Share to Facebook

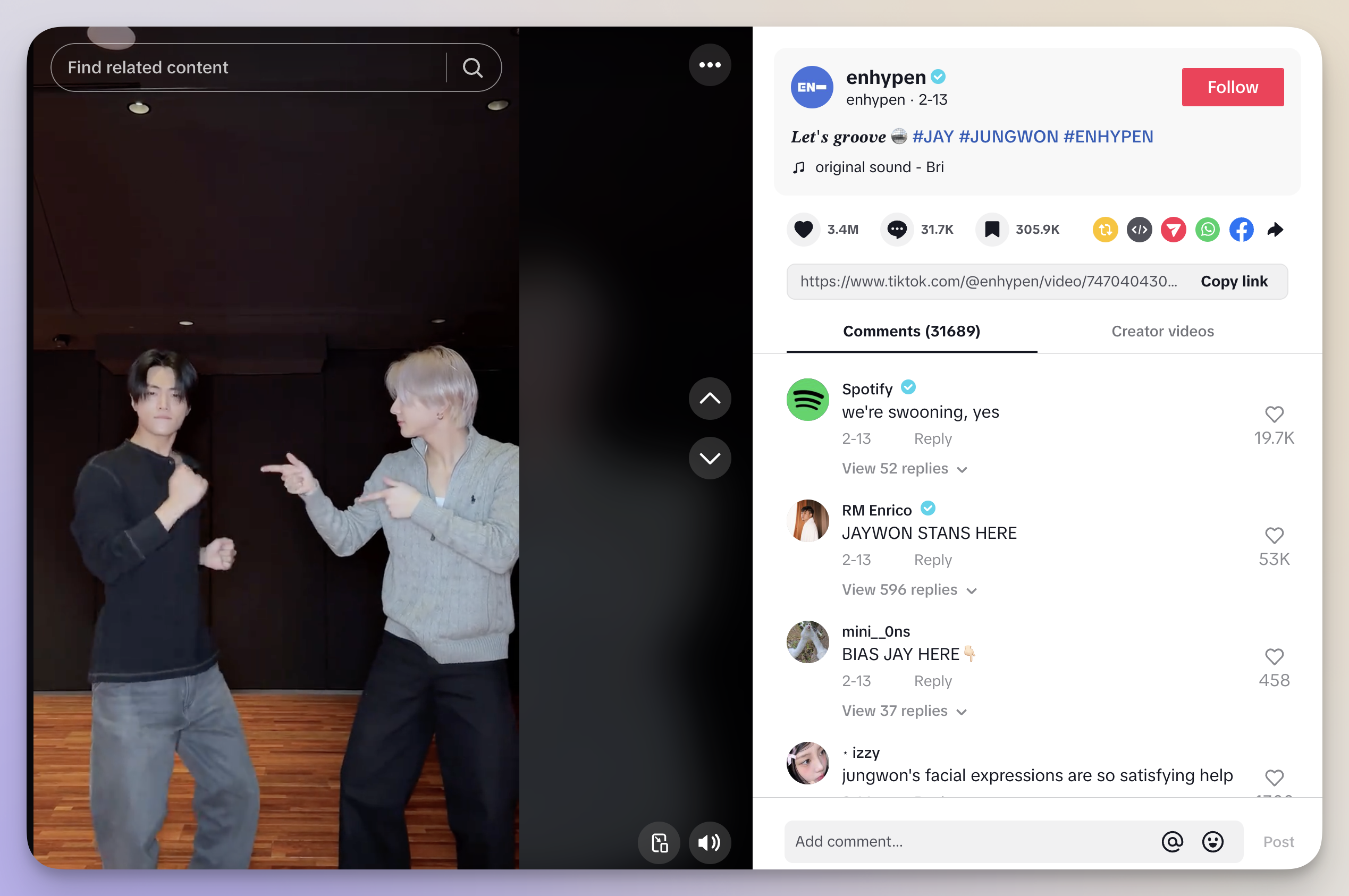click(1242, 230)
